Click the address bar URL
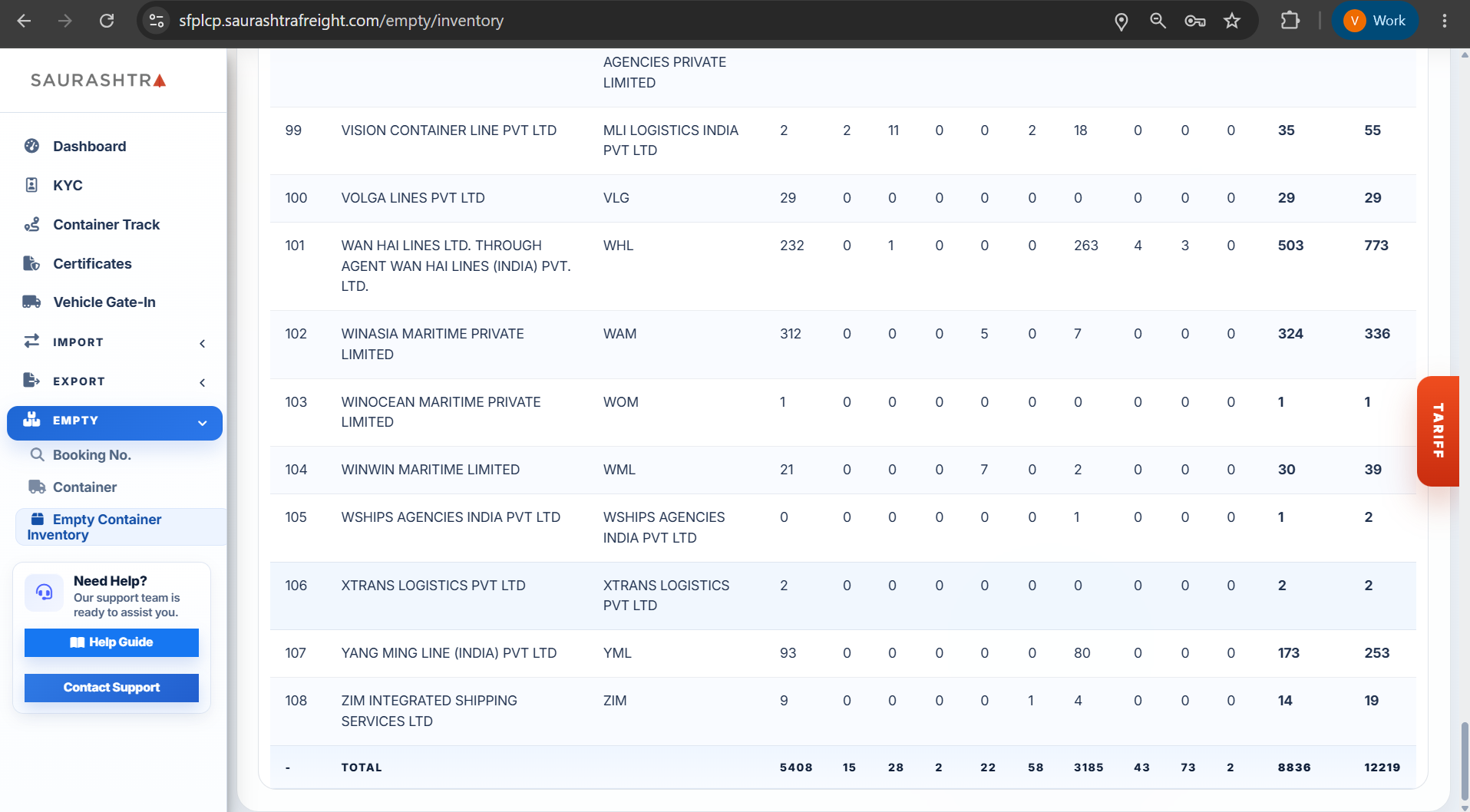 (342, 21)
